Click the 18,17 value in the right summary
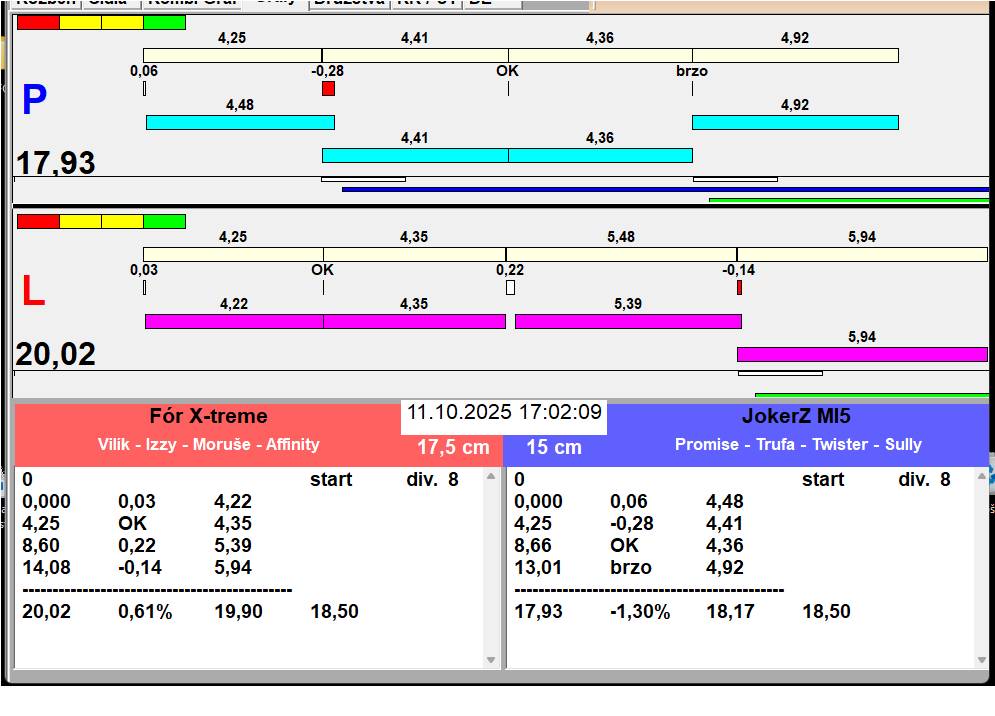The image size is (995, 716). pyautogui.click(x=730, y=611)
